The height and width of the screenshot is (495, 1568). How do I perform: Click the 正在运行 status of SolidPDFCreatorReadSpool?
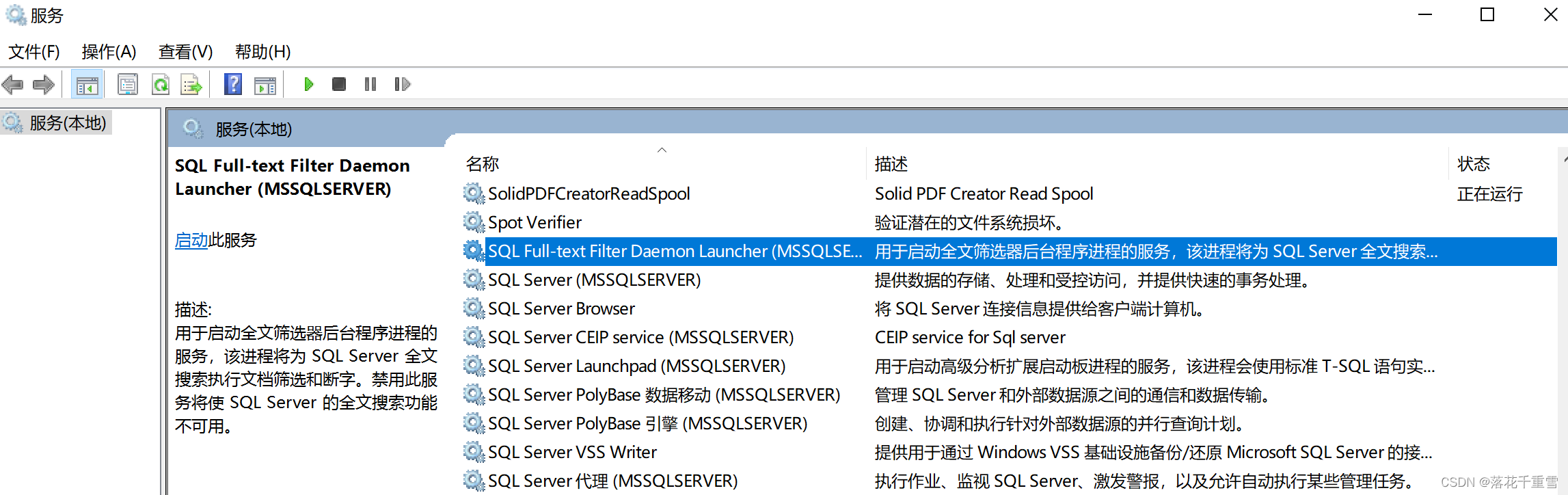(x=1490, y=193)
